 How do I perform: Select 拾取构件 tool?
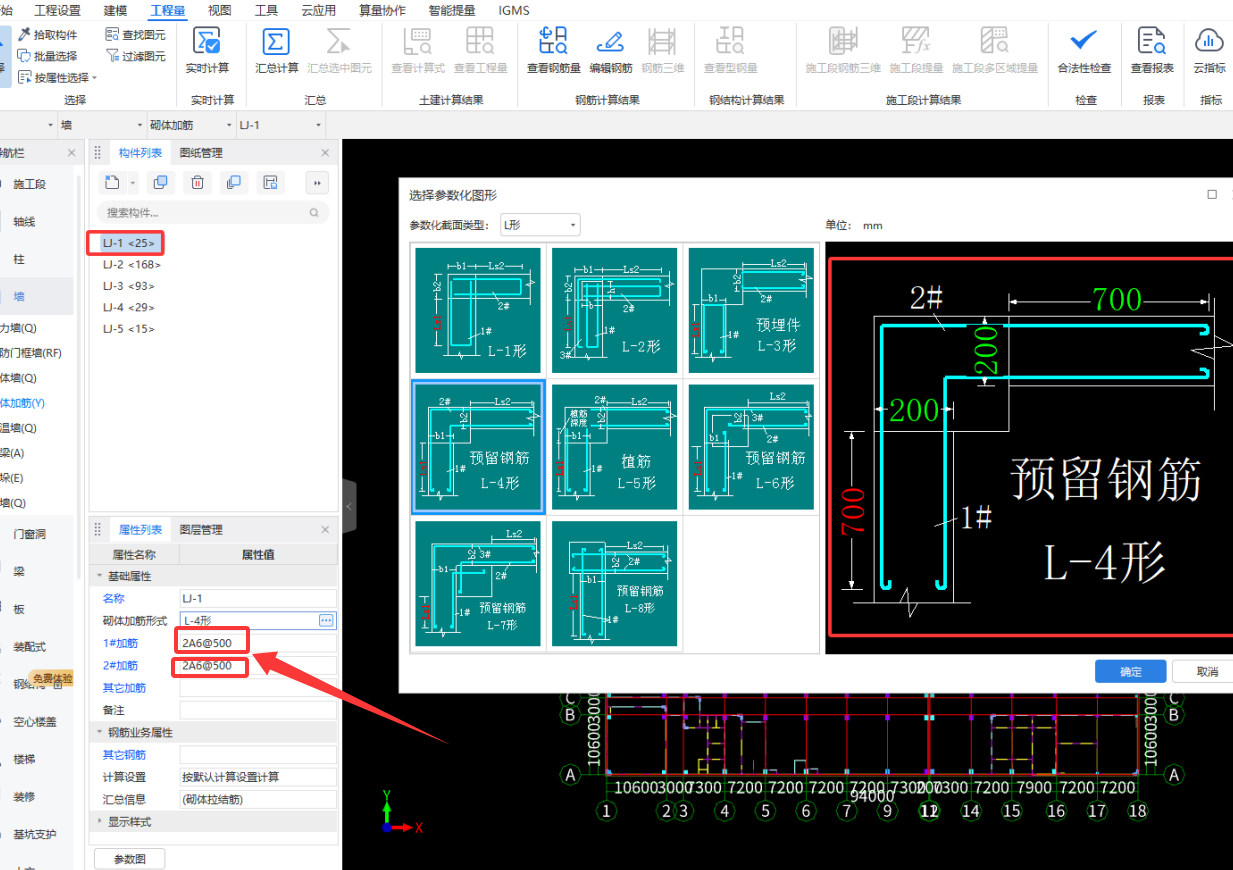[47, 34]
